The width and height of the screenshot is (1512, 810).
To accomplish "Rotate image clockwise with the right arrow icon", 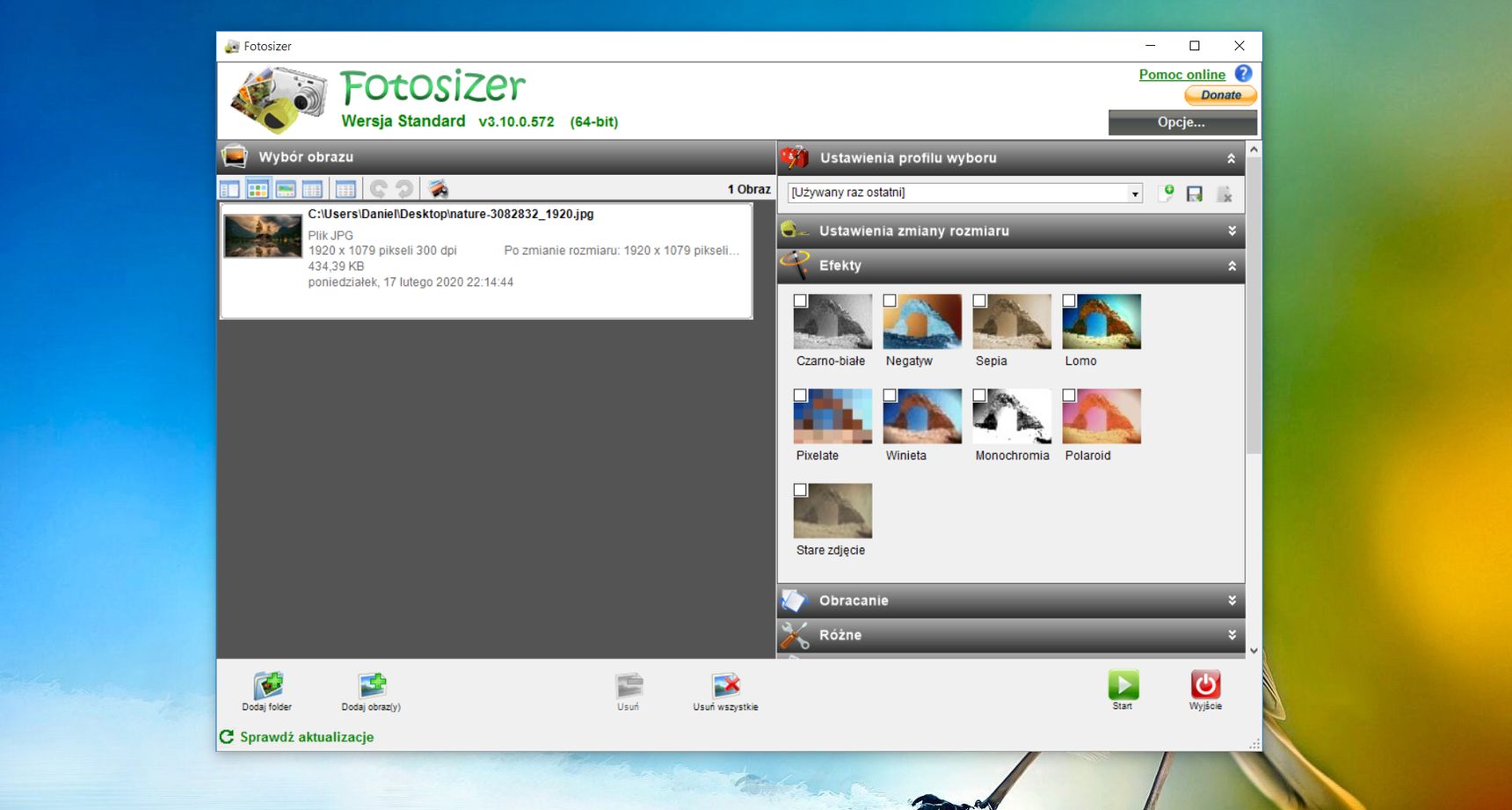I will (404, 189).
